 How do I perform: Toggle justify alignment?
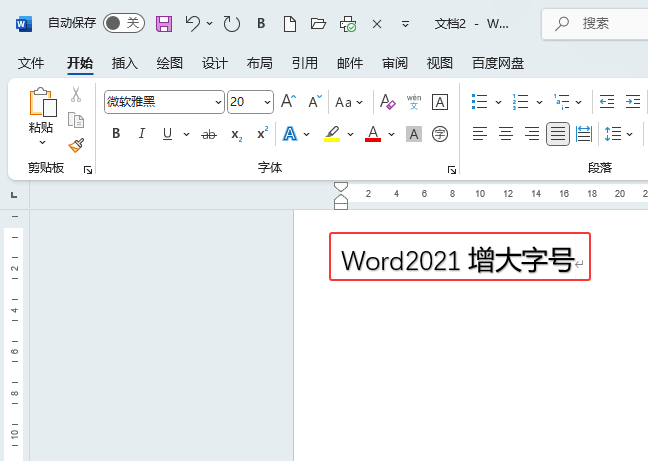[x=558, y=134]
